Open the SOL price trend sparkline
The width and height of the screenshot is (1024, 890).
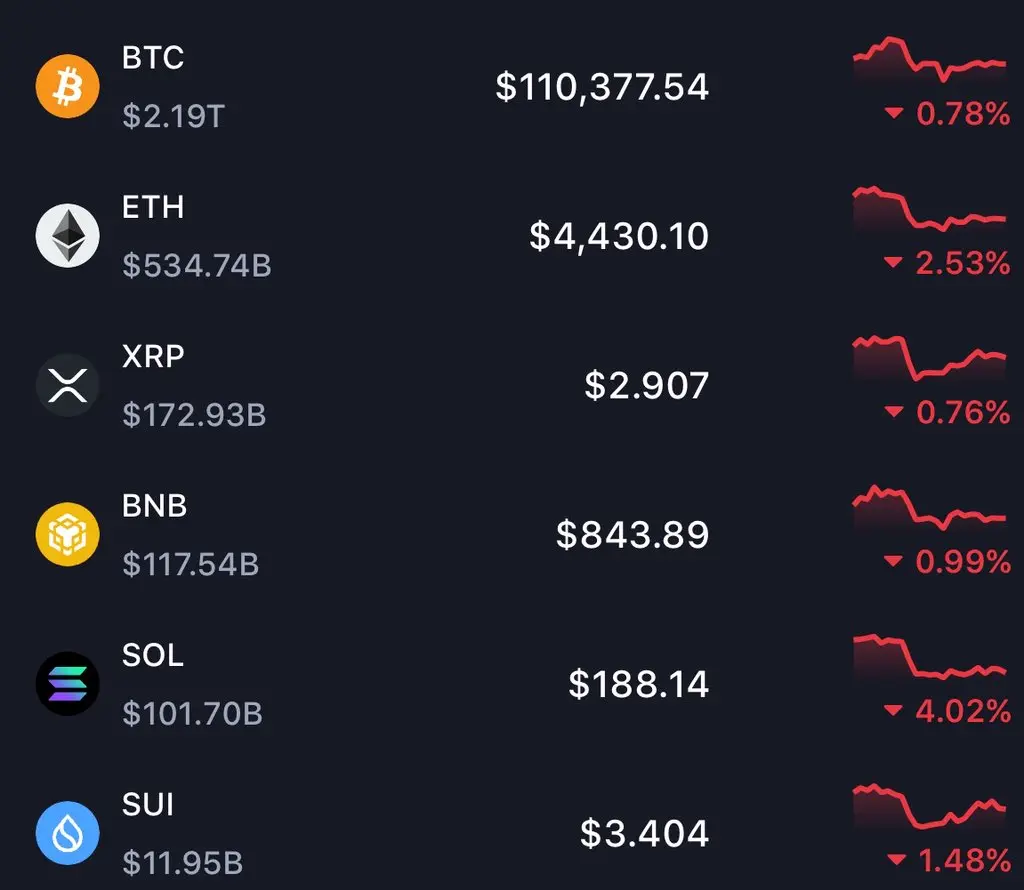[x=929, y=657]
